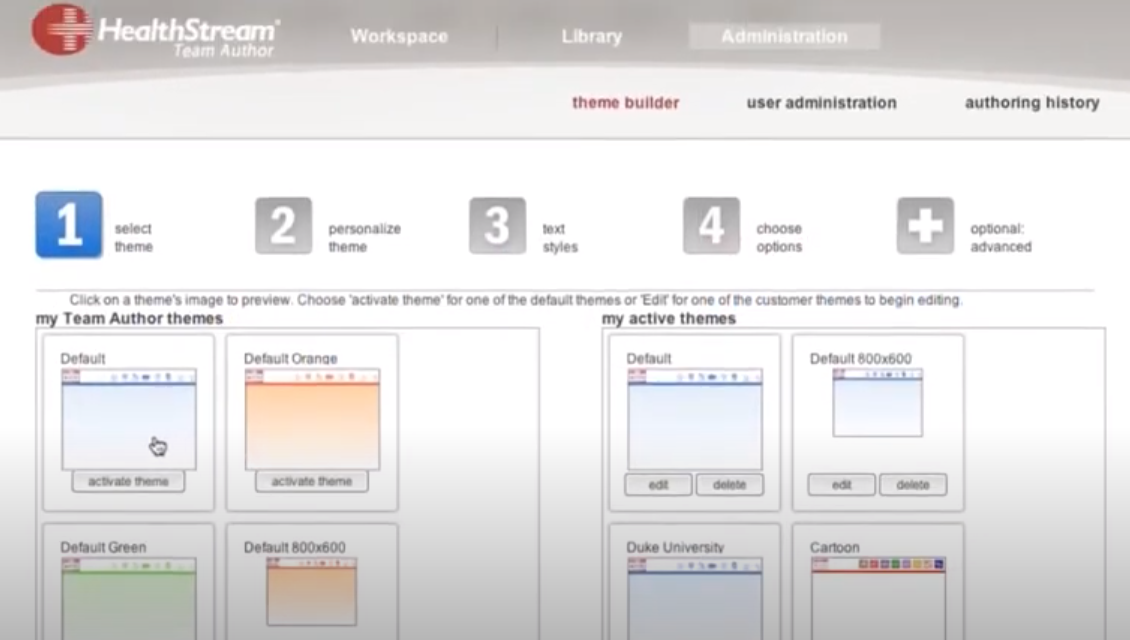Preview Team Author Default 800x600 orange thumbnail
This screenshot has height=640, width=1130.
tap(312, 592)
